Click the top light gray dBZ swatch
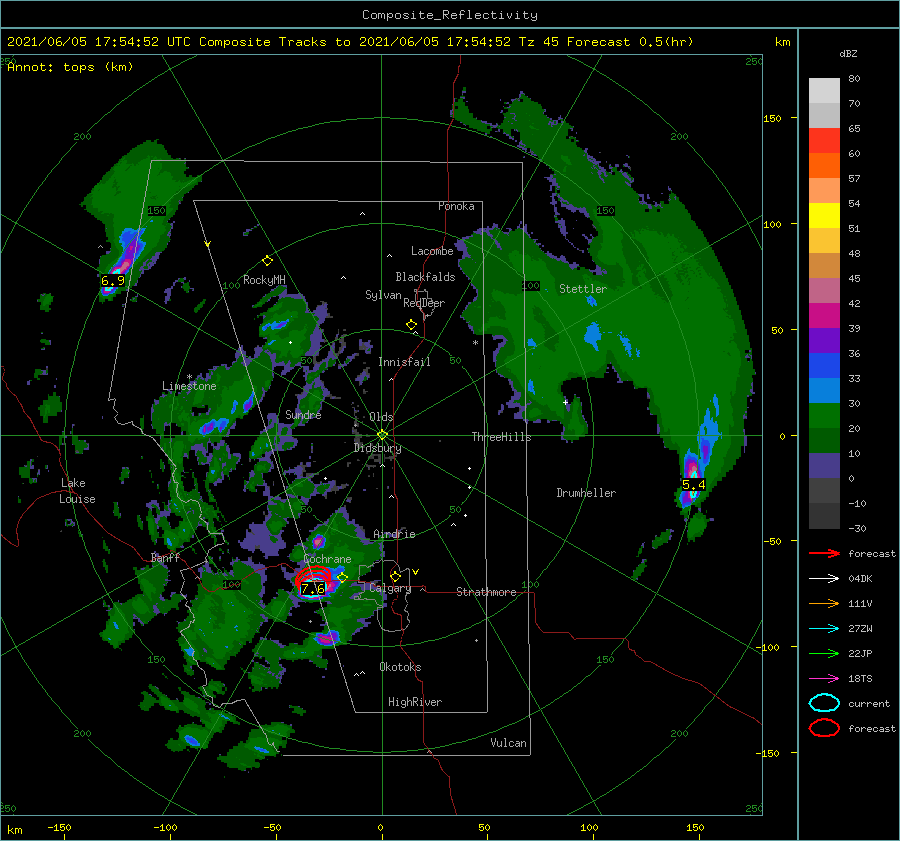Viewport: 900px width, 841px height. pyautogui.click(x=824, y=91)
